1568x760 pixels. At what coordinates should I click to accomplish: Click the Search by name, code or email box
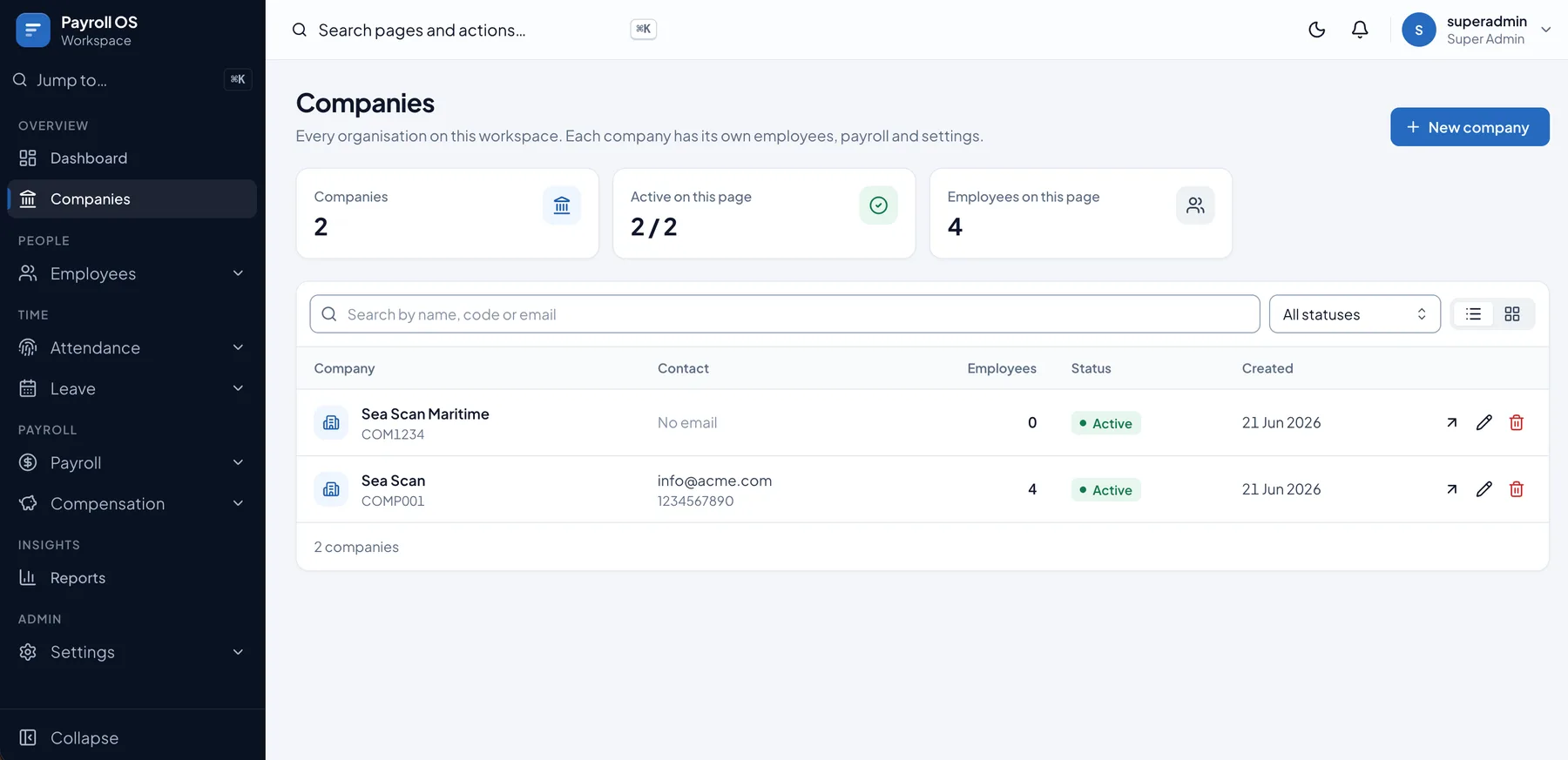pos(784,314)
